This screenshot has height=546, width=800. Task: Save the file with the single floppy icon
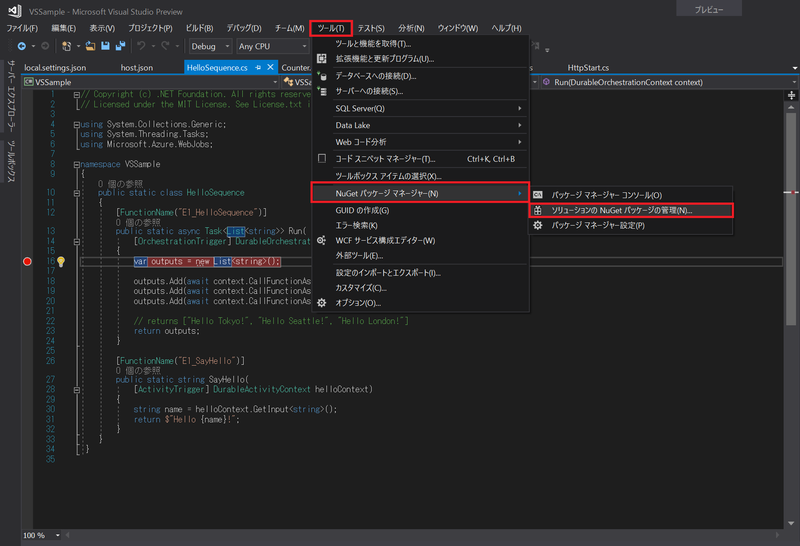point(106,46)
